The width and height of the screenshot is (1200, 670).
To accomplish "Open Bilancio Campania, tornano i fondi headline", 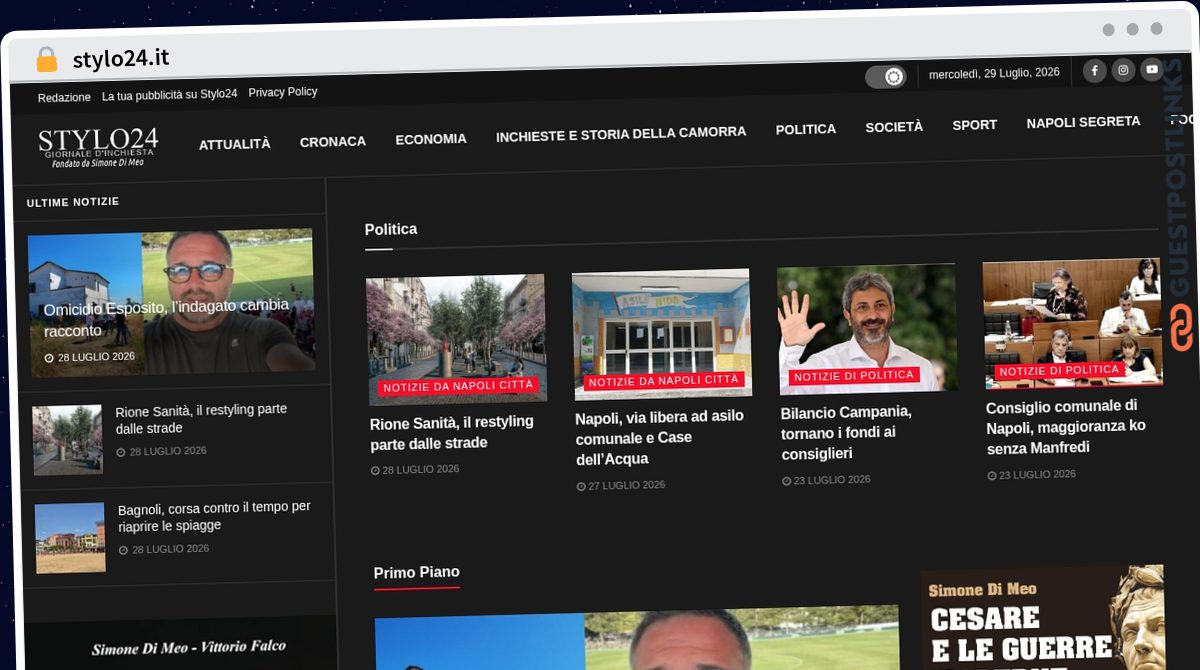I will [x=846, y=432].
